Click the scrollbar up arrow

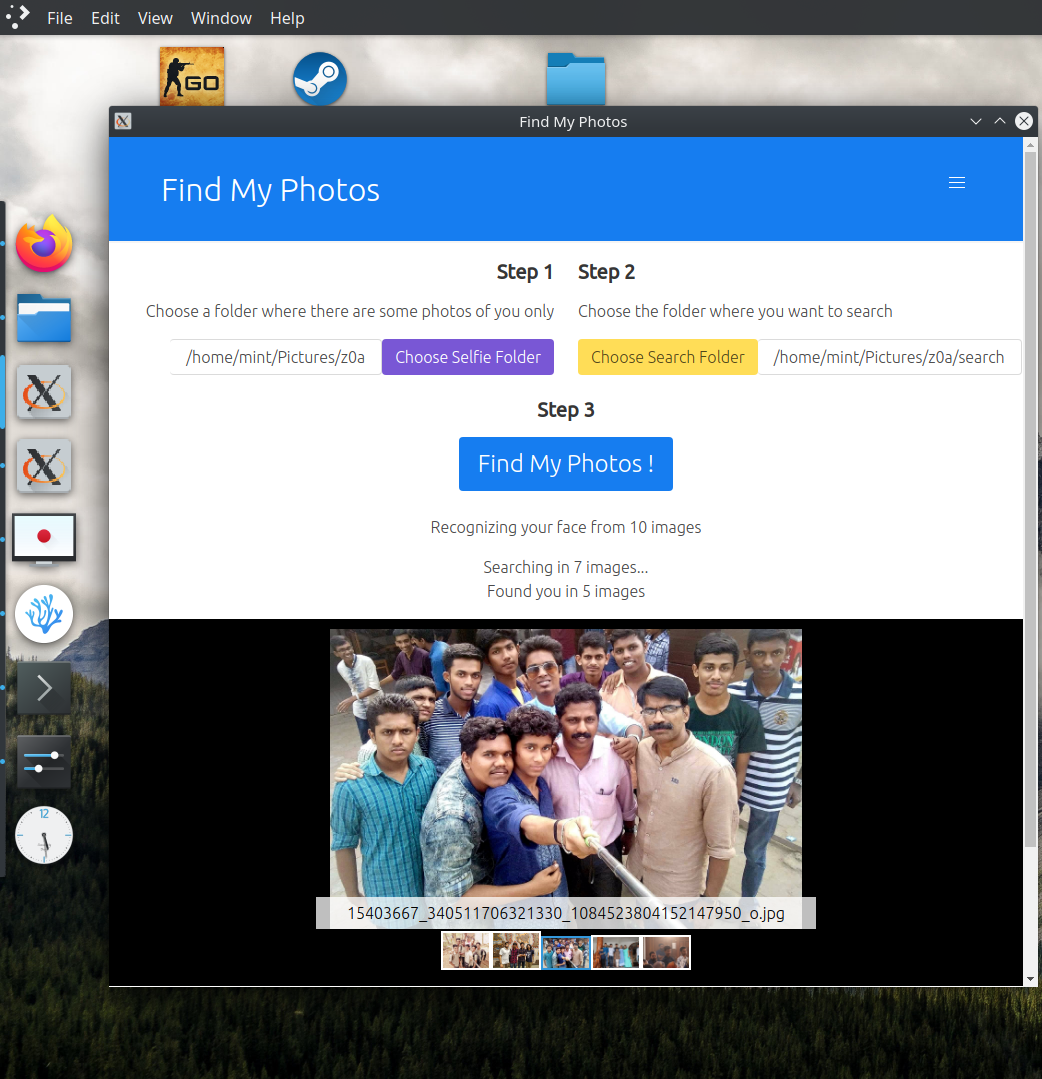1030,145
